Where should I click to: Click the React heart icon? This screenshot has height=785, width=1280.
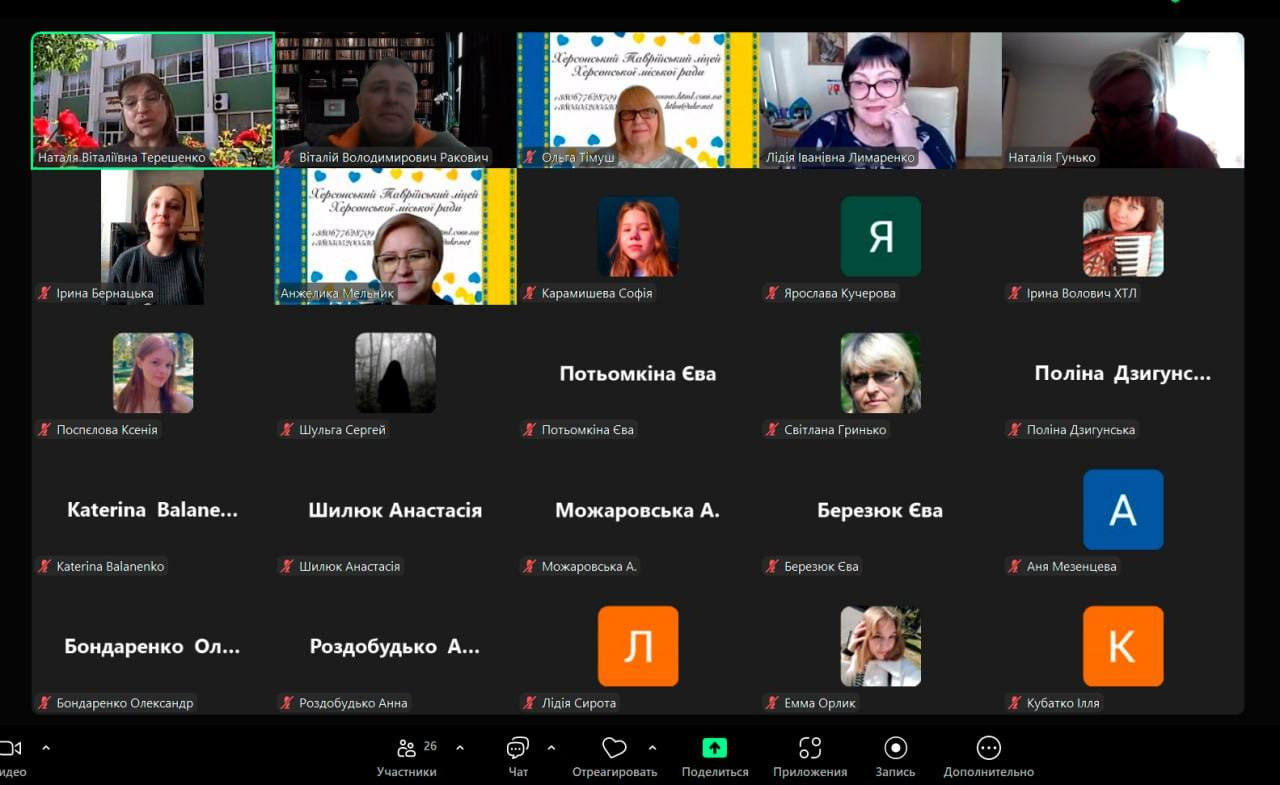pos(614,748)
